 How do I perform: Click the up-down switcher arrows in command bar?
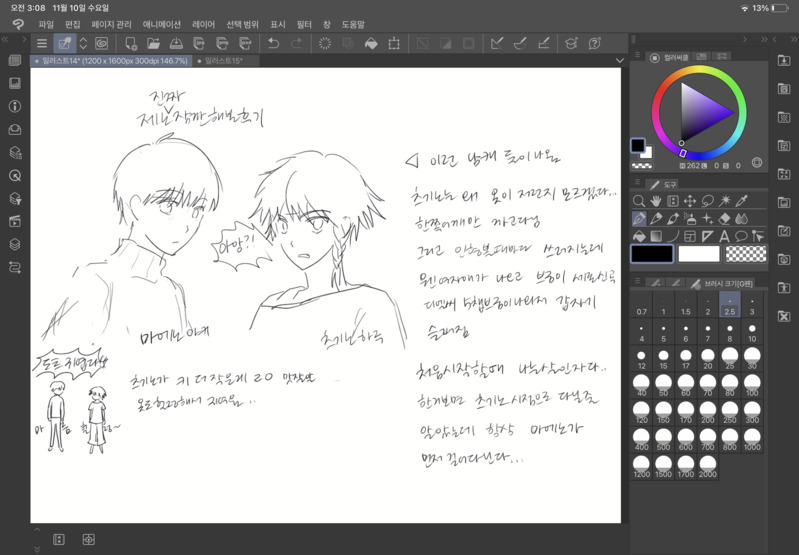pyautogui.click(x=83, y=44)
